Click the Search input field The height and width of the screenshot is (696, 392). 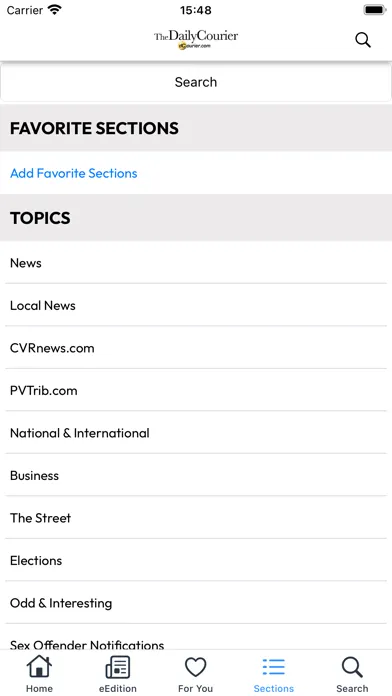coord(196,82)
